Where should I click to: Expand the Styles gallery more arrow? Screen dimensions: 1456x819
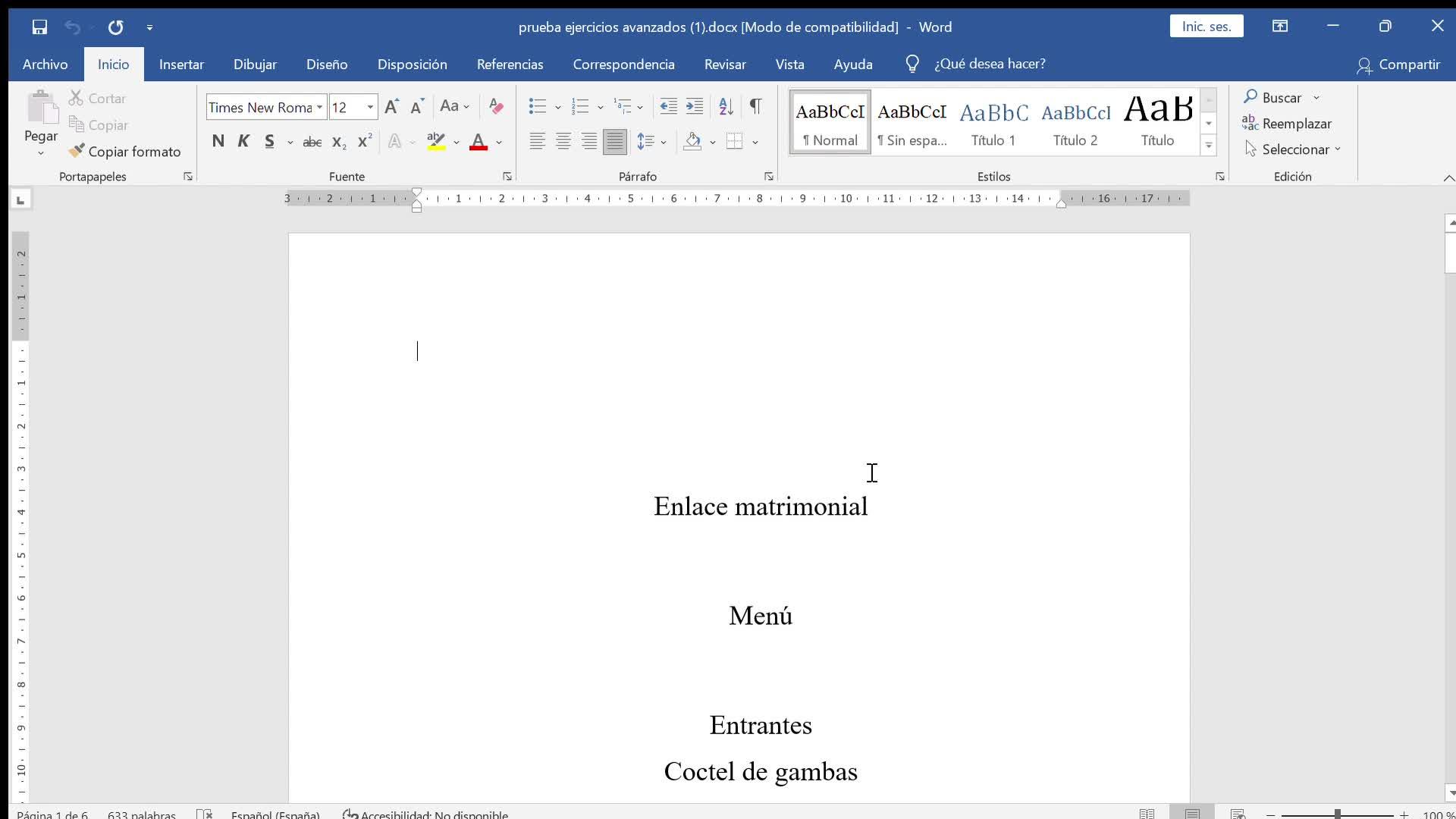(x=1209, y=145)
